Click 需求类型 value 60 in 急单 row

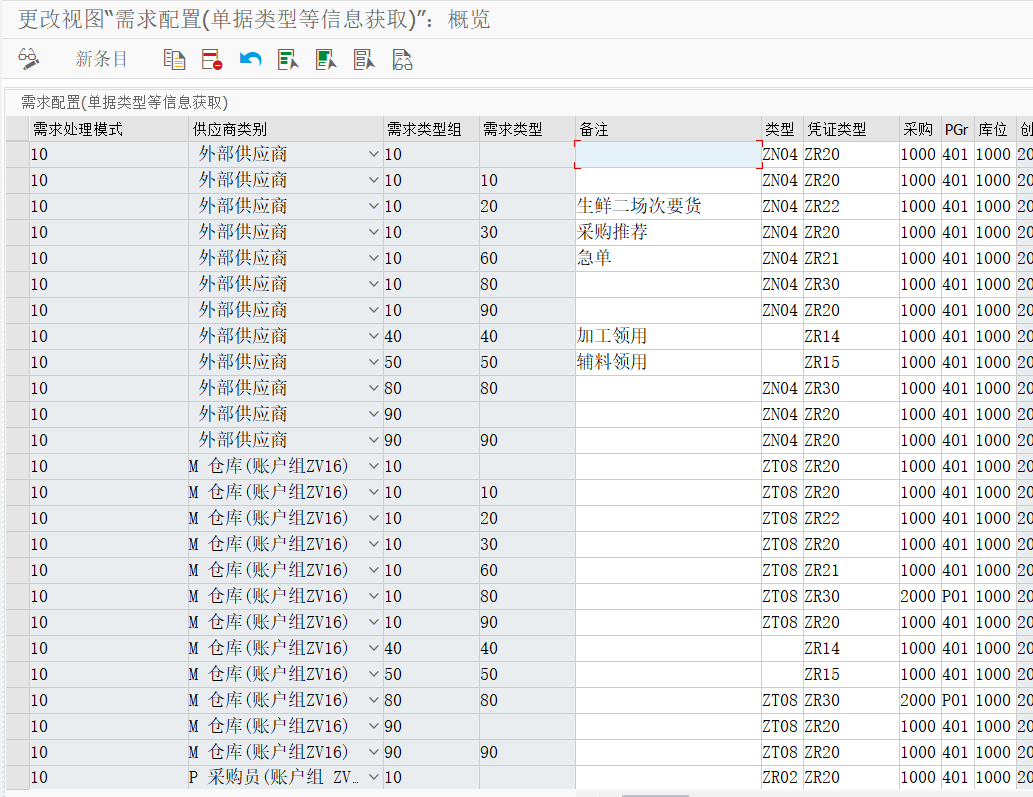point(527,258)
